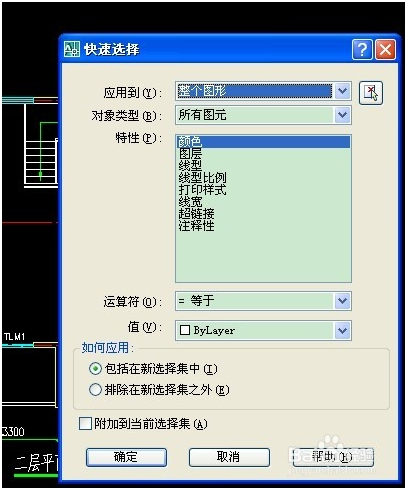Click the select objects pick icon button

(371, 93)
